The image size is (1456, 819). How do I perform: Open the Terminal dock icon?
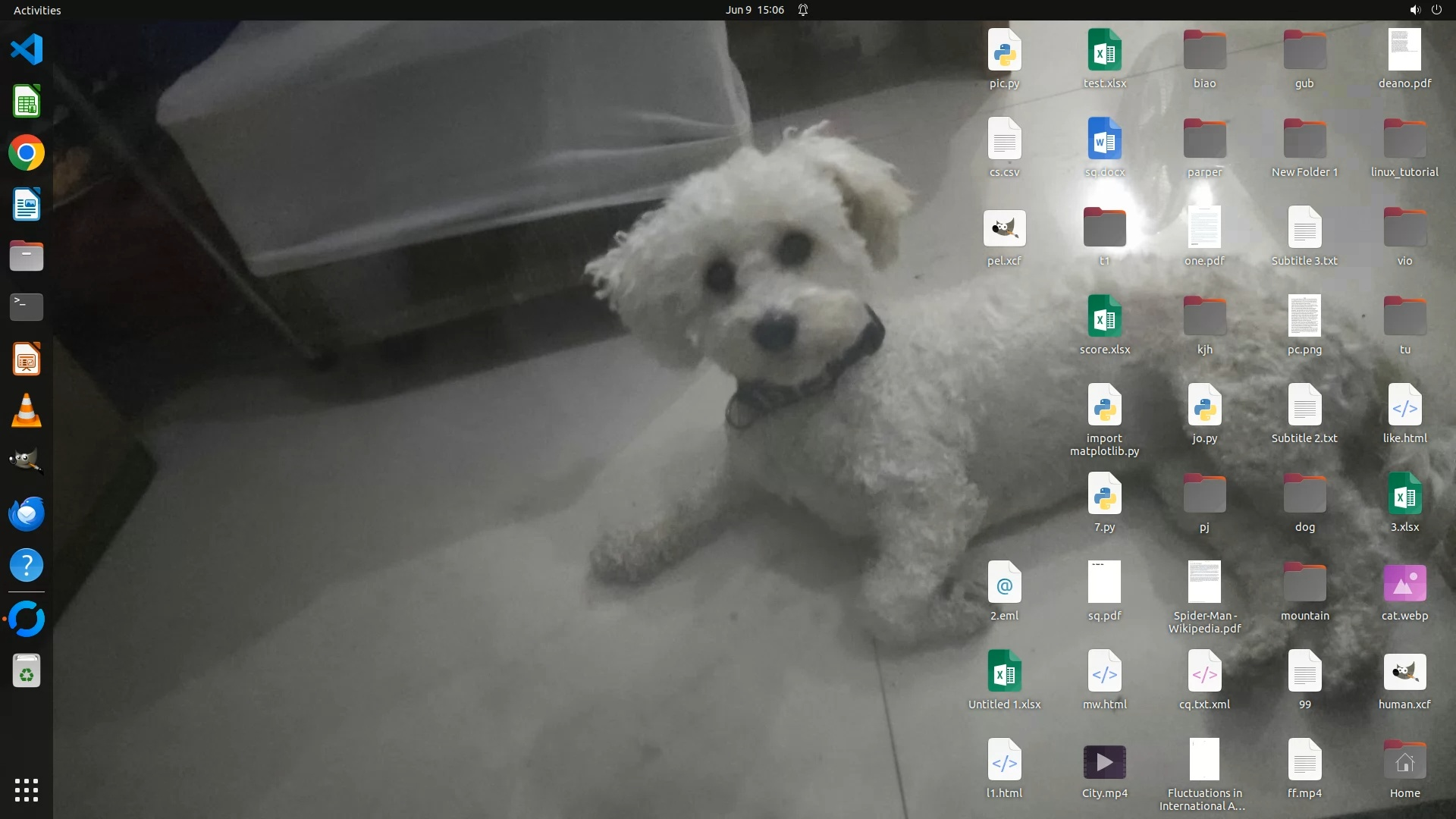coord(27,307)
